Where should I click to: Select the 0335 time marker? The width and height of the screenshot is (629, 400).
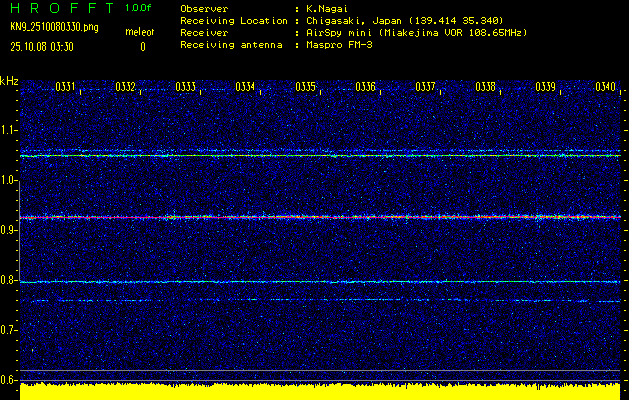click(x=306, y=87)
